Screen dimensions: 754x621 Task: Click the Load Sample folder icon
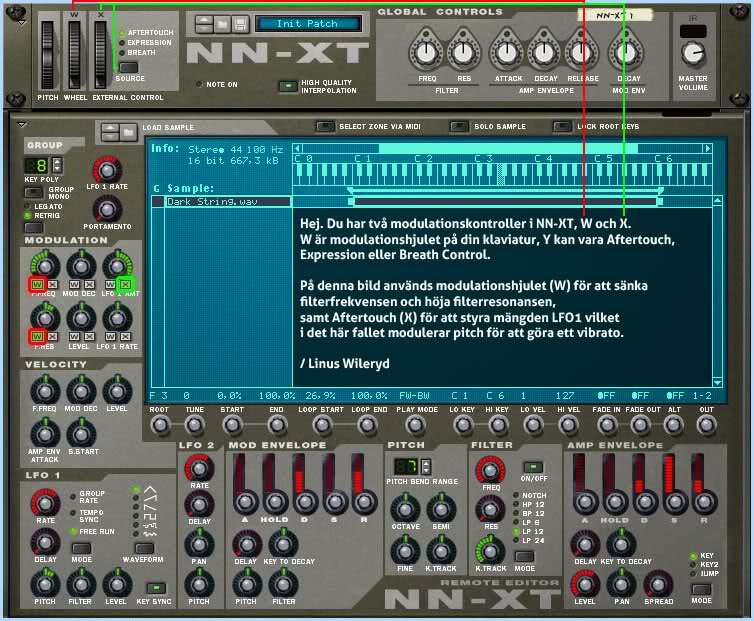click(128, 131)
